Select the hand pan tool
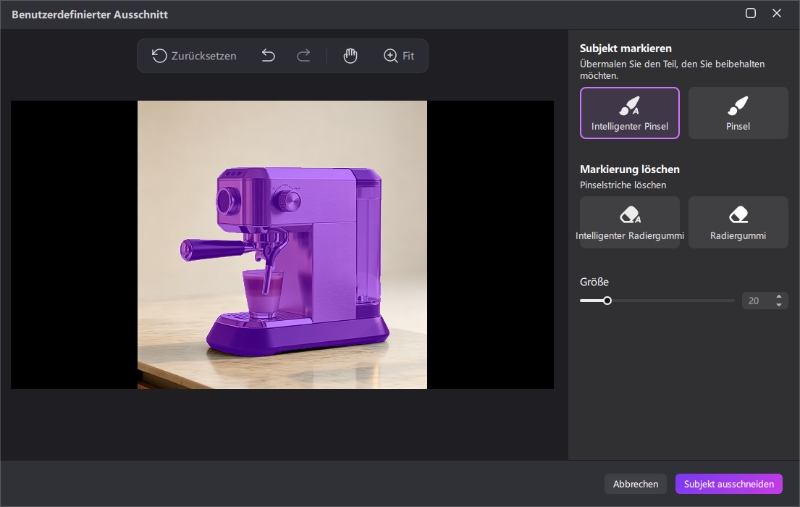Image resolution: width=800 pixels, height=507 pixels. [350, 56]
